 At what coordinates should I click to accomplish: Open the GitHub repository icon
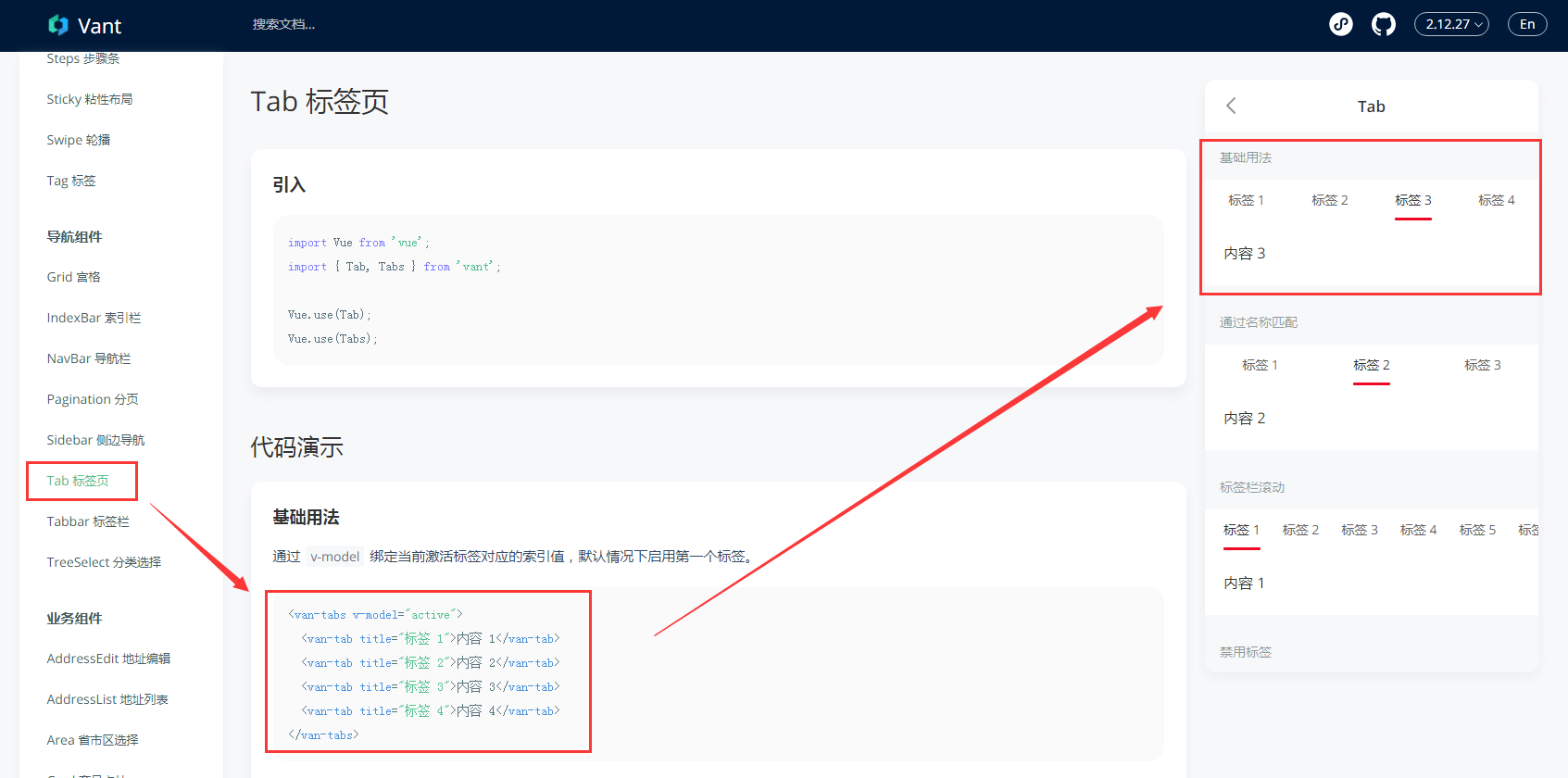pyautogui.click(x=1384, y=24)
